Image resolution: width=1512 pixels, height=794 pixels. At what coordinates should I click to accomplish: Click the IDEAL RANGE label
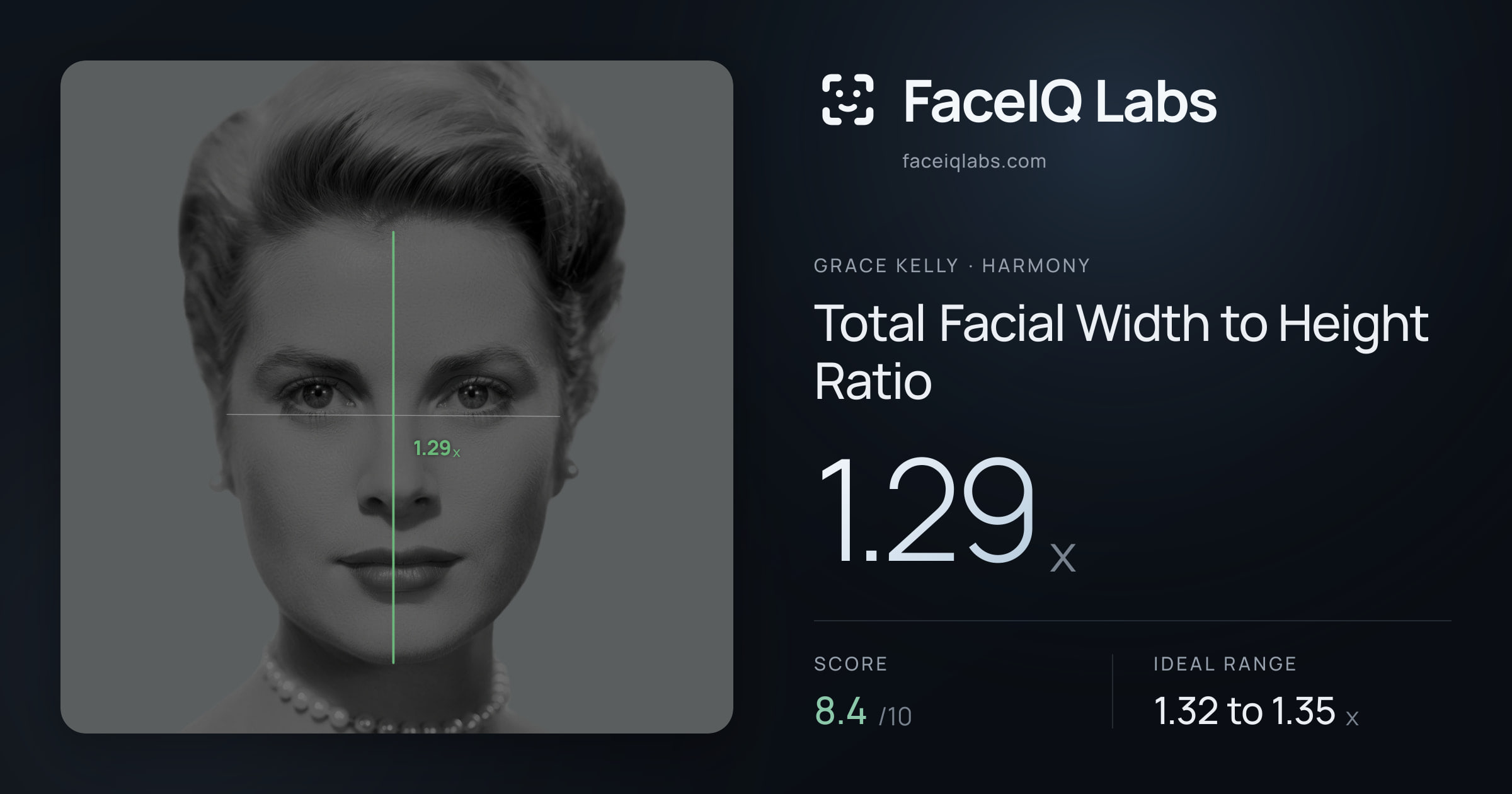coord(1225,664)
